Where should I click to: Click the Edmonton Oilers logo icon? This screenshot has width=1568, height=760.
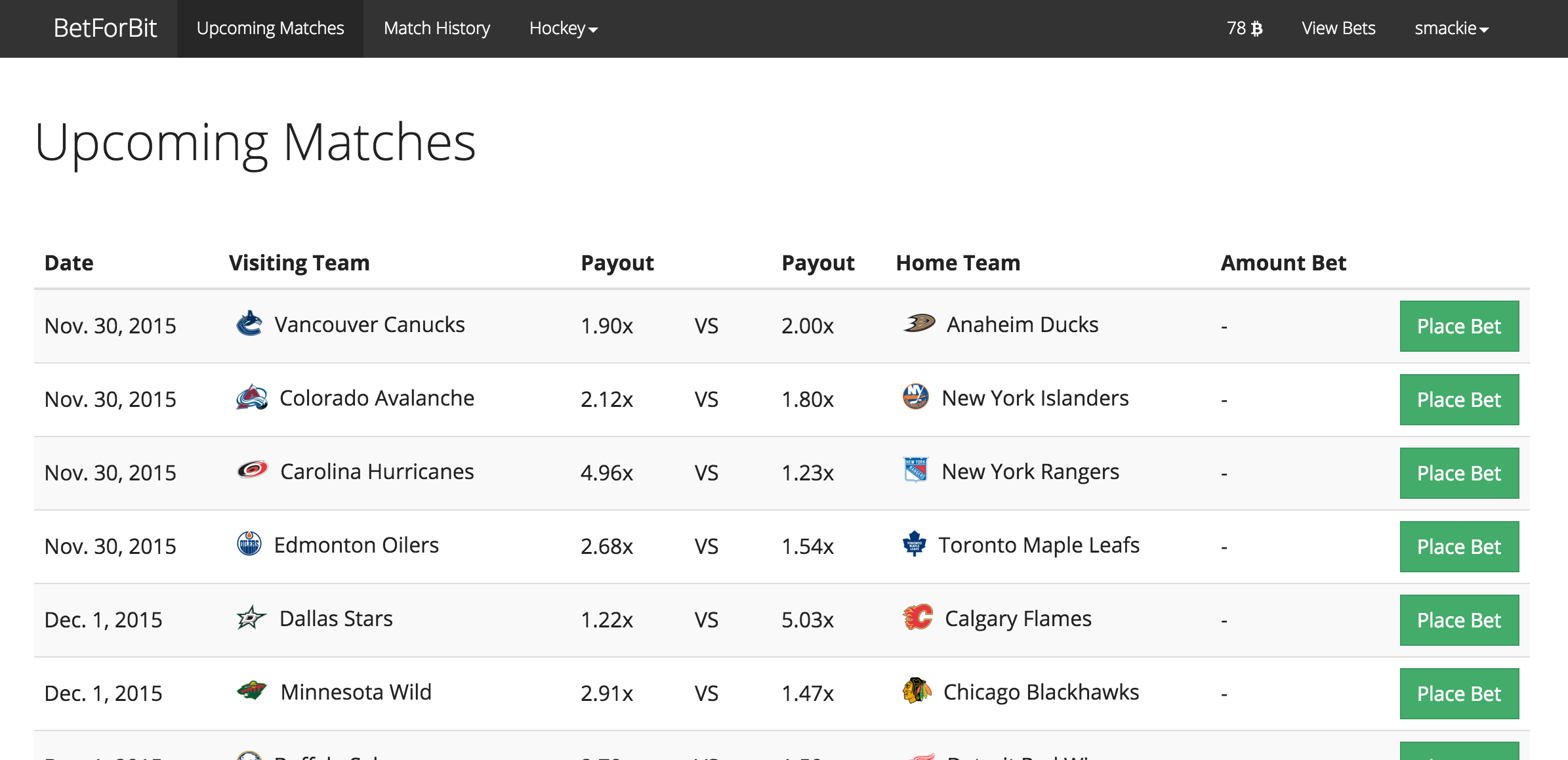click(x=249, y=544)
